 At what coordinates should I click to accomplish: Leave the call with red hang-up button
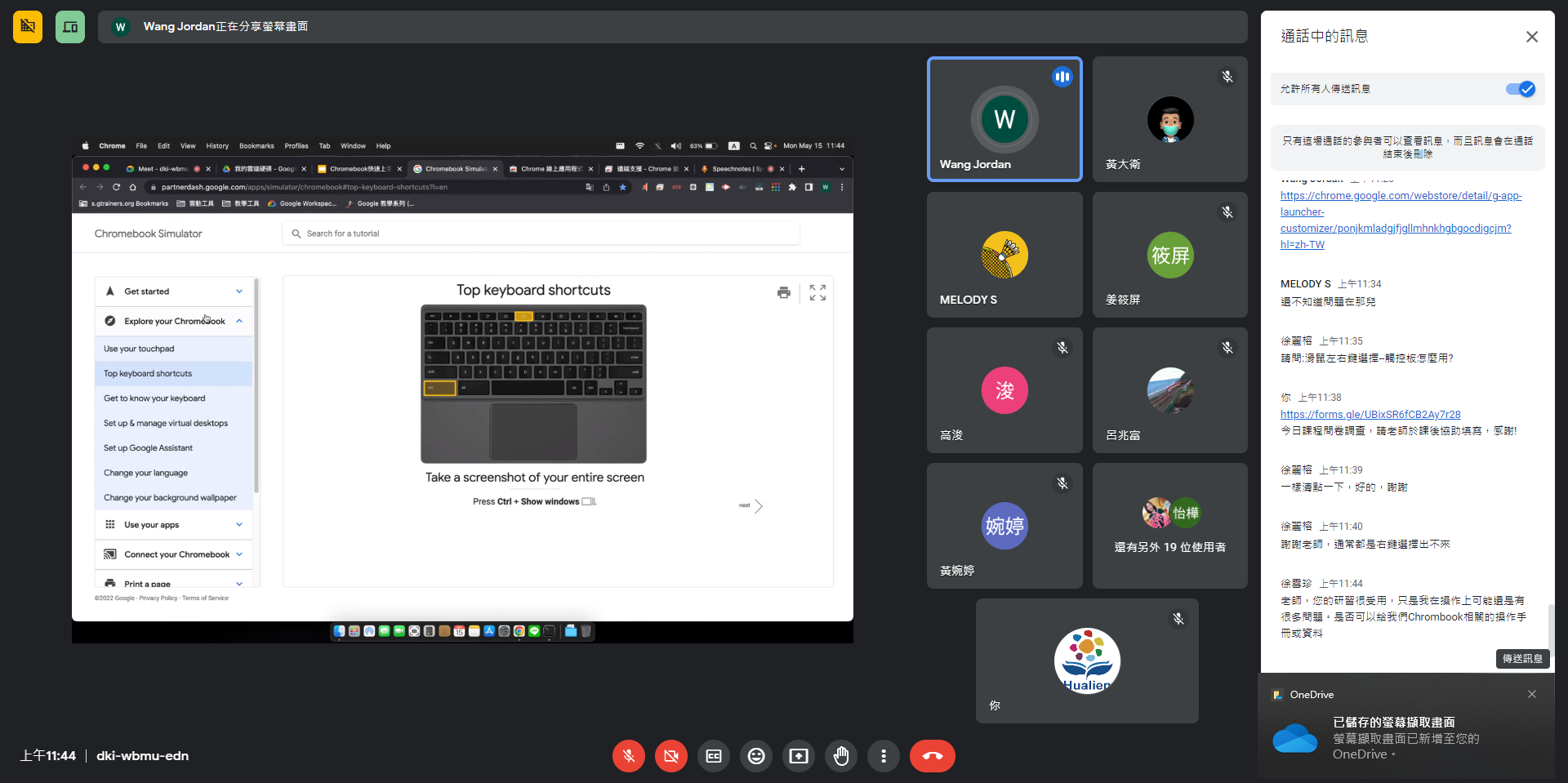(x=932, y=756)
